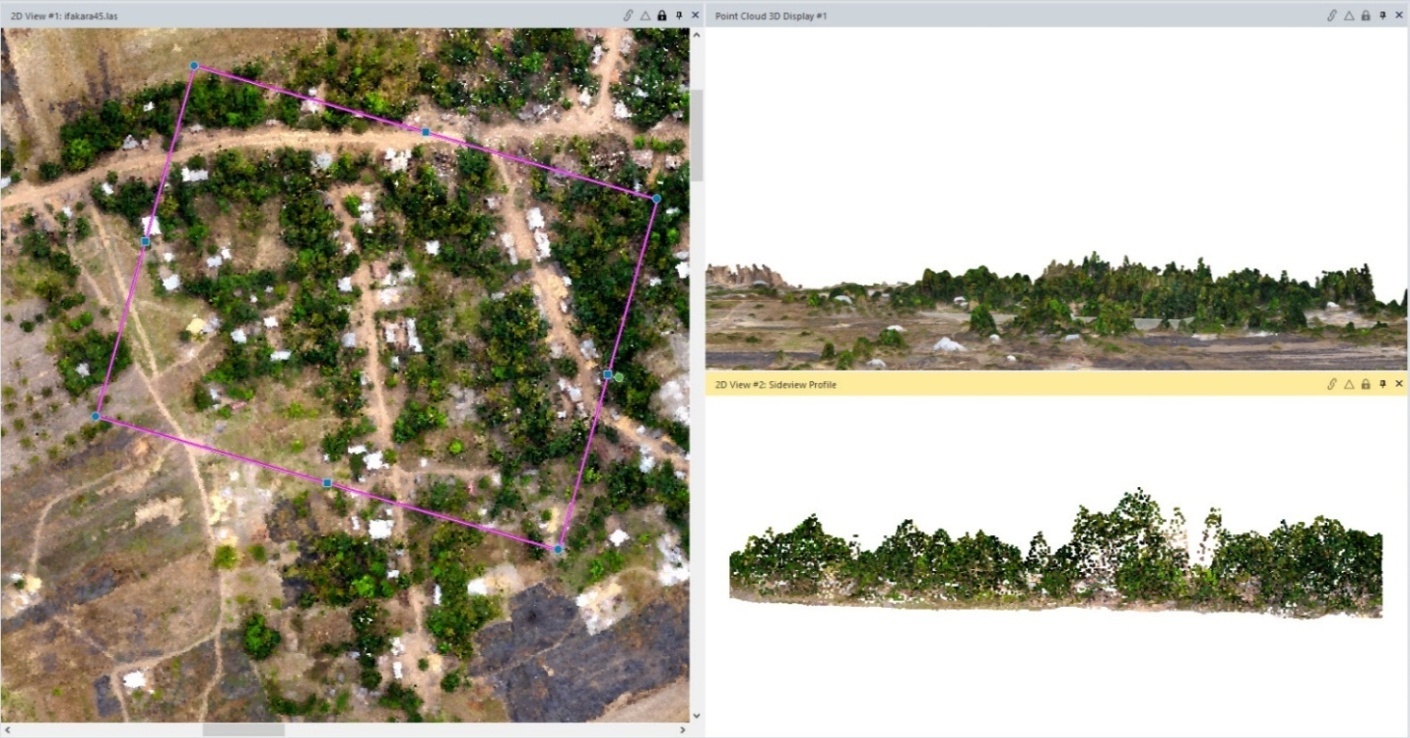
Task: Click the horizontal scrollbar thumb in 2D view
Action: tap(243, 730)
